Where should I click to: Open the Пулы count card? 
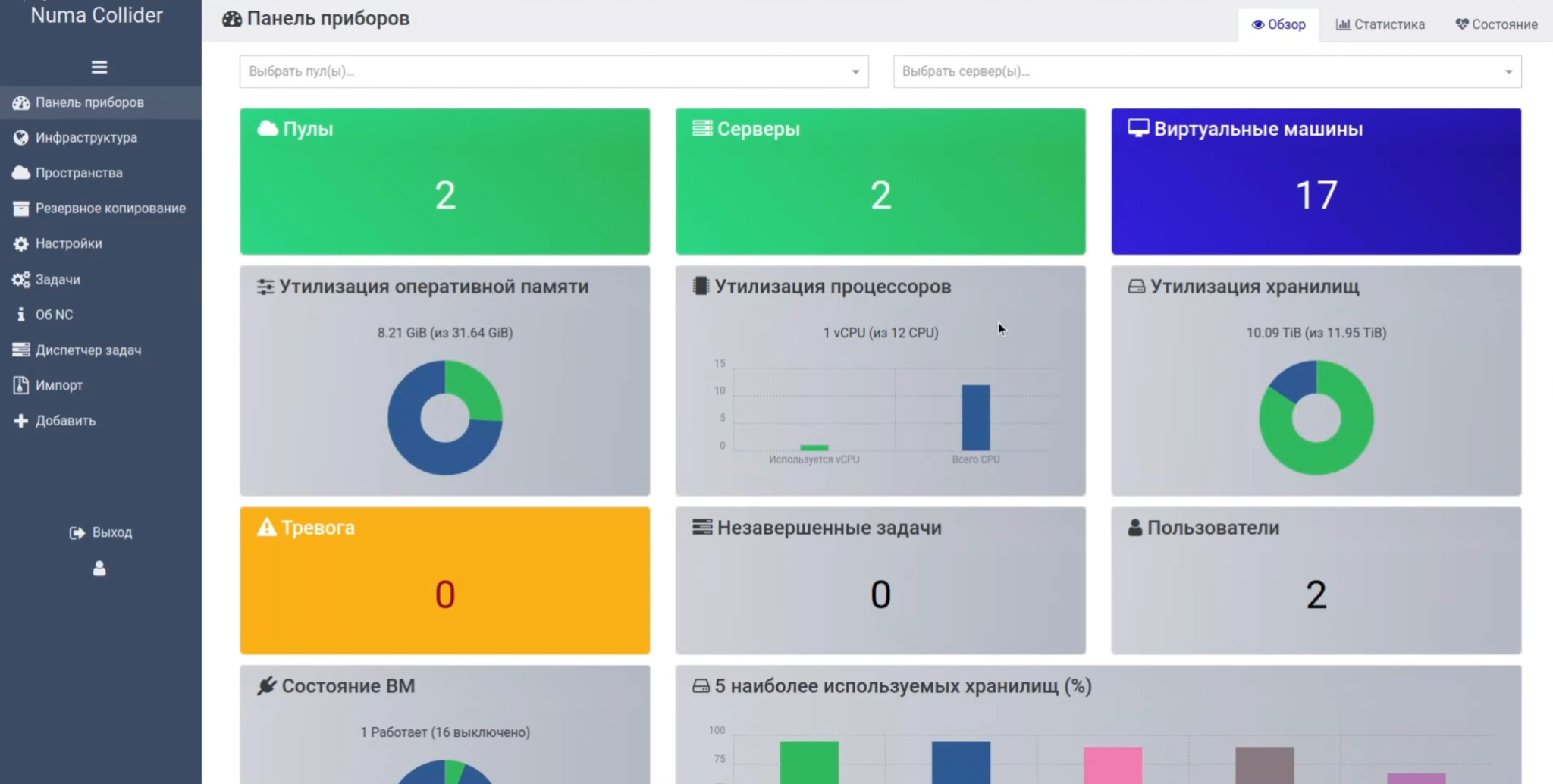point(445,181)
